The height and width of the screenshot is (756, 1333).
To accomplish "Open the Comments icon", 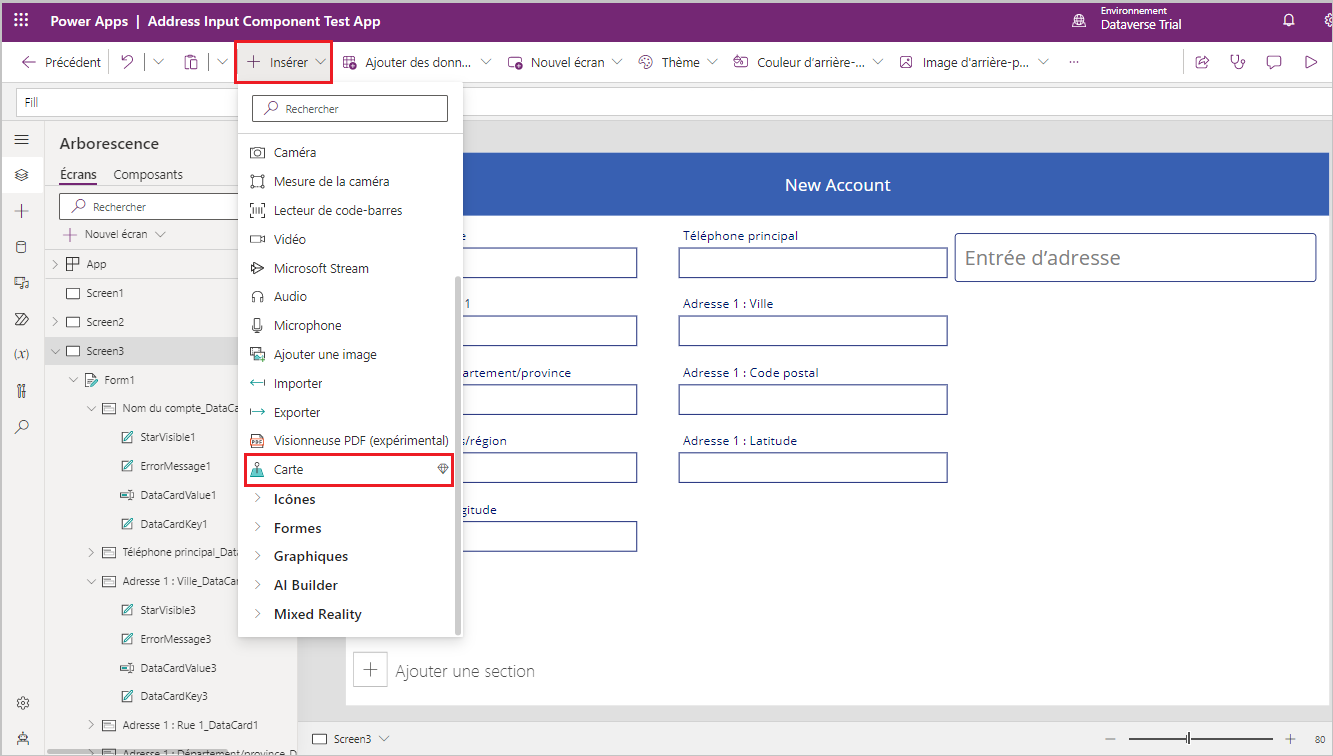I will (x=1274, y=62).
